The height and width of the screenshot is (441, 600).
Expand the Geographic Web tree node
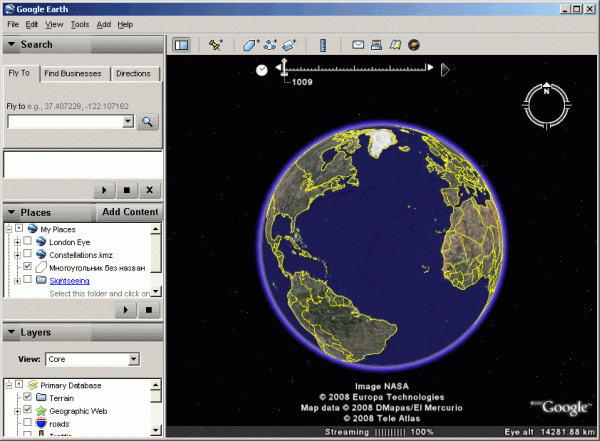[x=17, y=412]
